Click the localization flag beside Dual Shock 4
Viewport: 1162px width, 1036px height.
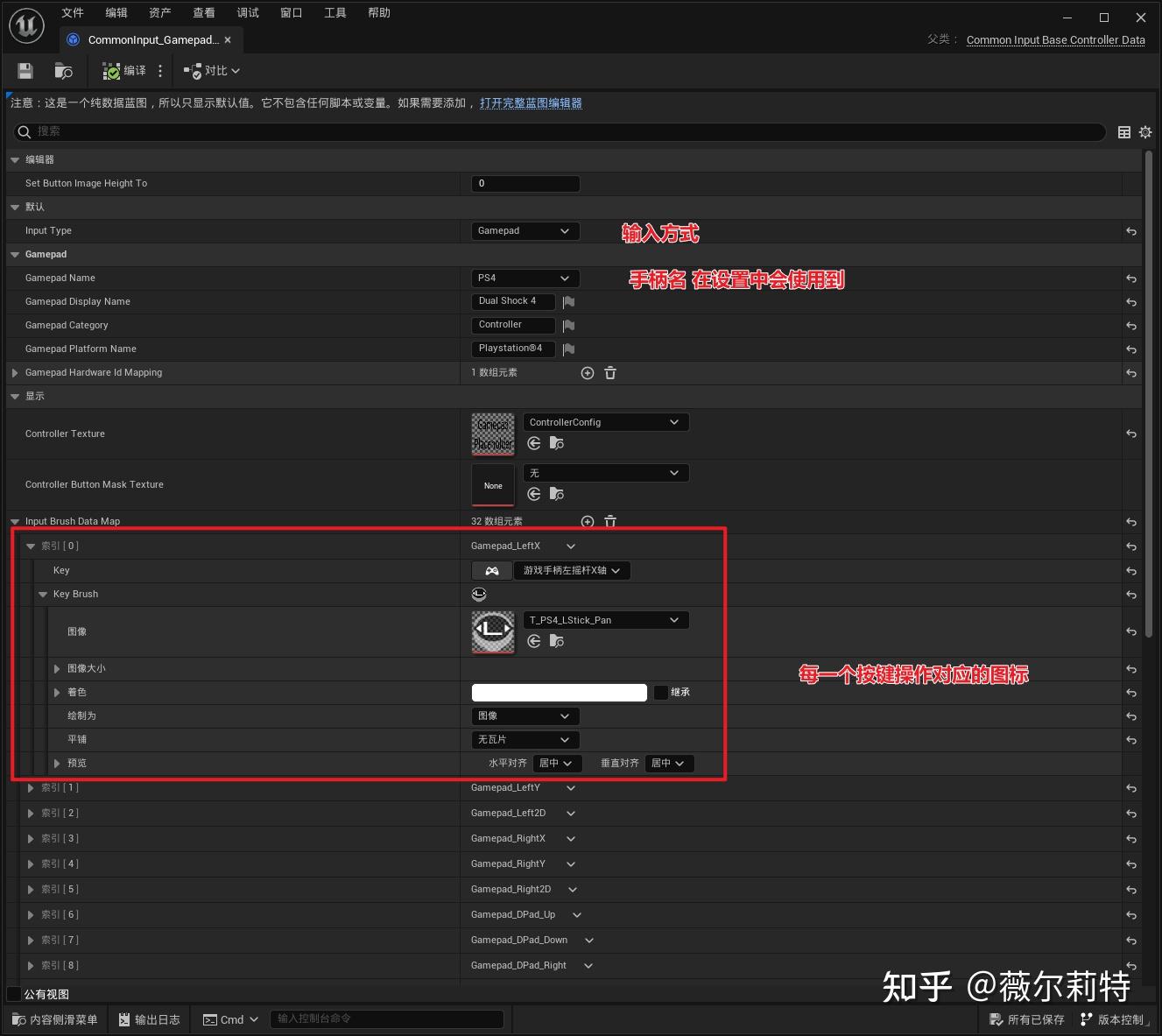568,301
